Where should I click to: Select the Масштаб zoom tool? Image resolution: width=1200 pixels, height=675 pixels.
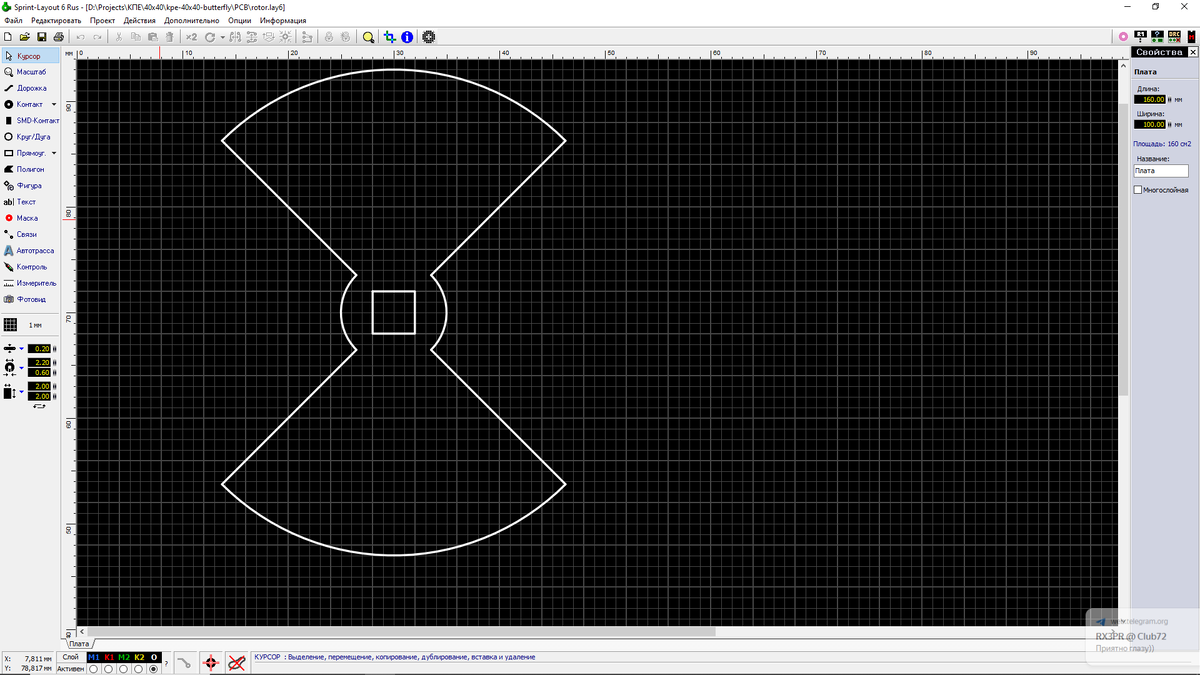[30, 72]
